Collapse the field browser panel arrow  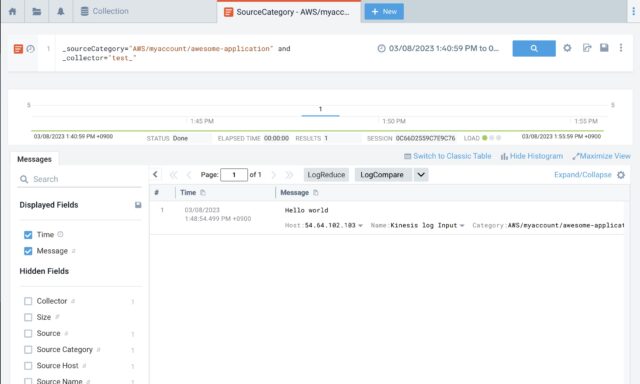click(156, 175)
